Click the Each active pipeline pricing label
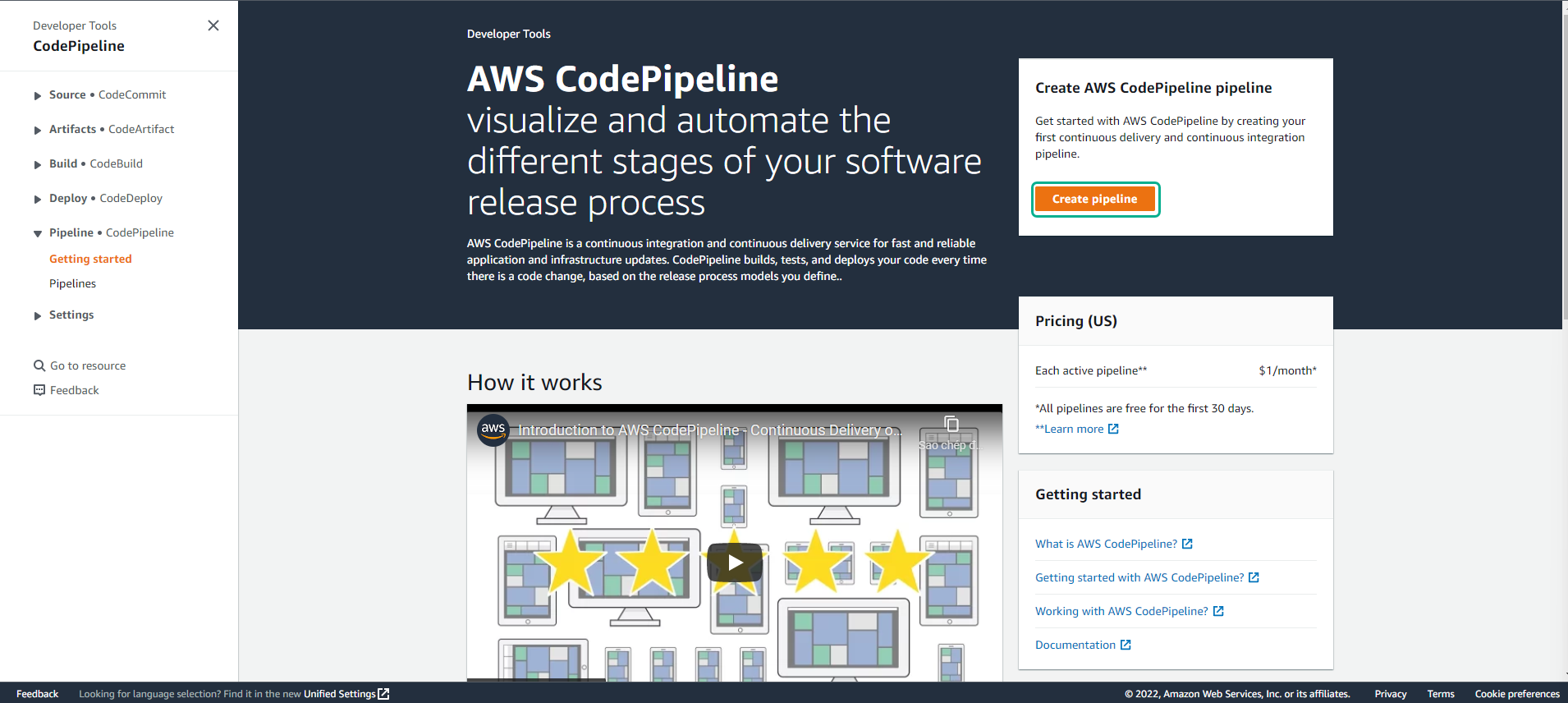This screenshot has height=703, width=1568. (x=1091, y=370)
